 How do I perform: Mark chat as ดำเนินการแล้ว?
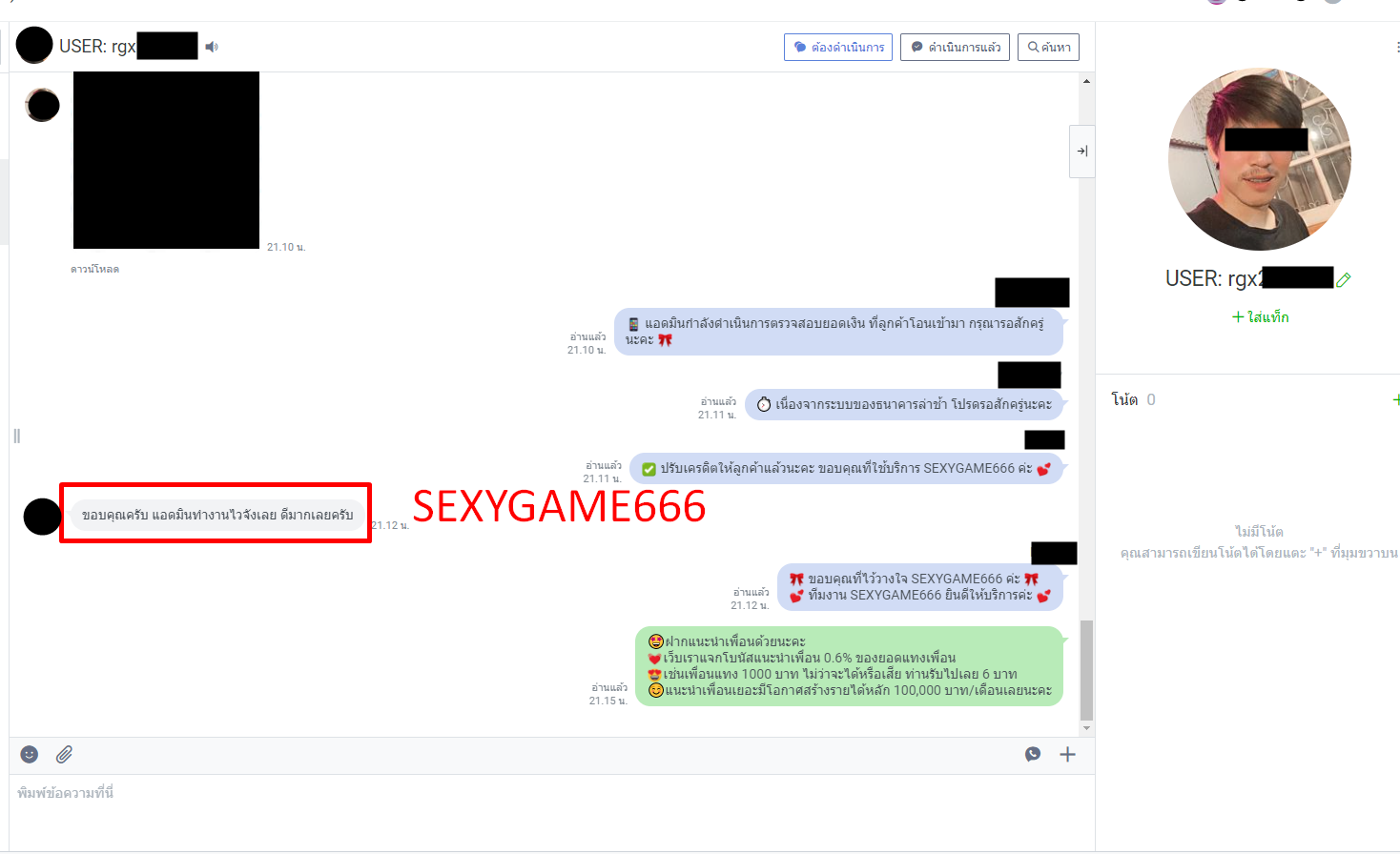tap(955, 47)
